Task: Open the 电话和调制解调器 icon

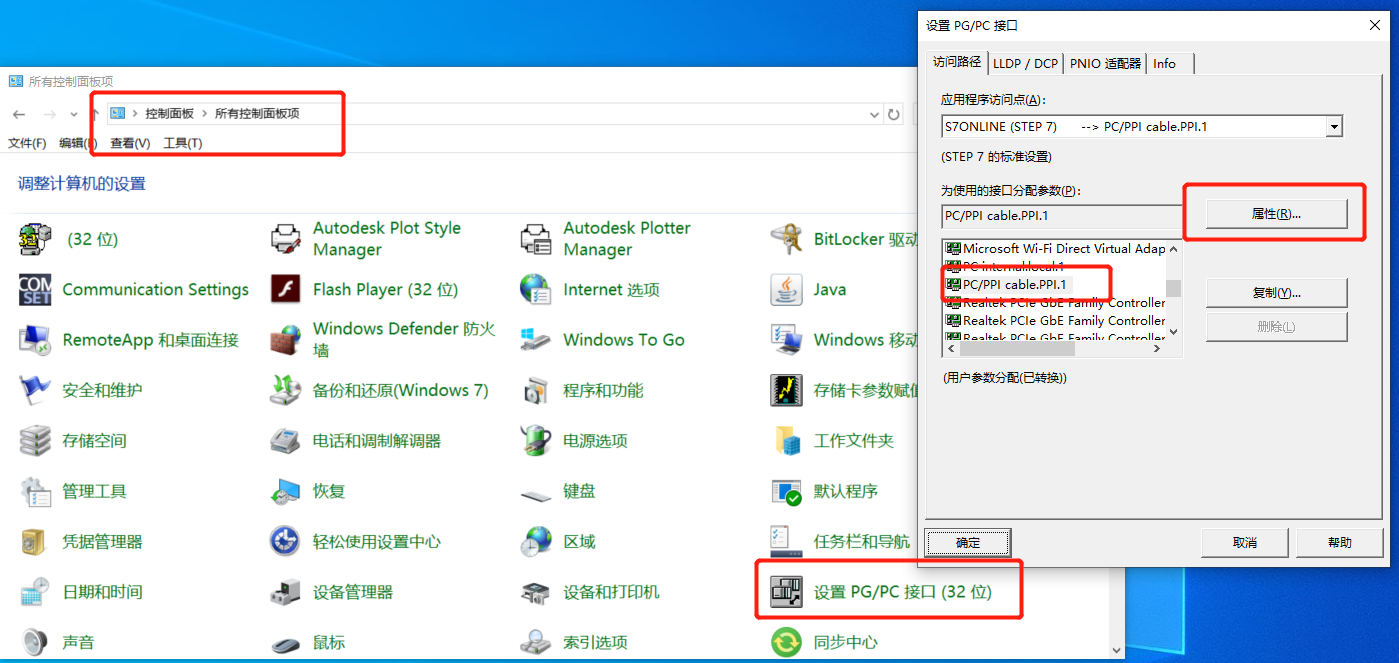Action: tap(286, 441)
